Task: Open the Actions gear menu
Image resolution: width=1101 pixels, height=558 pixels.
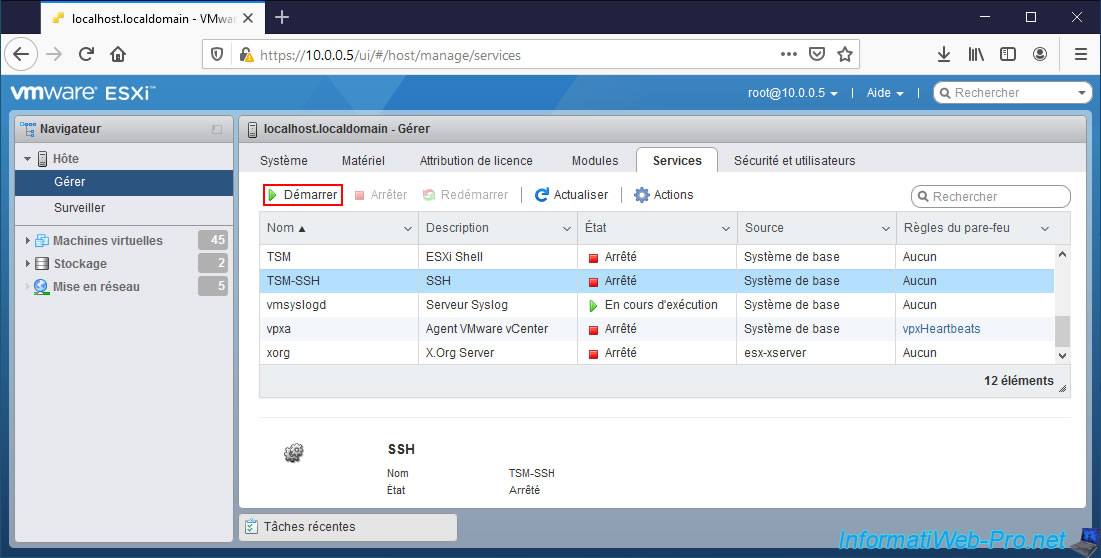Action: point(664,195)
